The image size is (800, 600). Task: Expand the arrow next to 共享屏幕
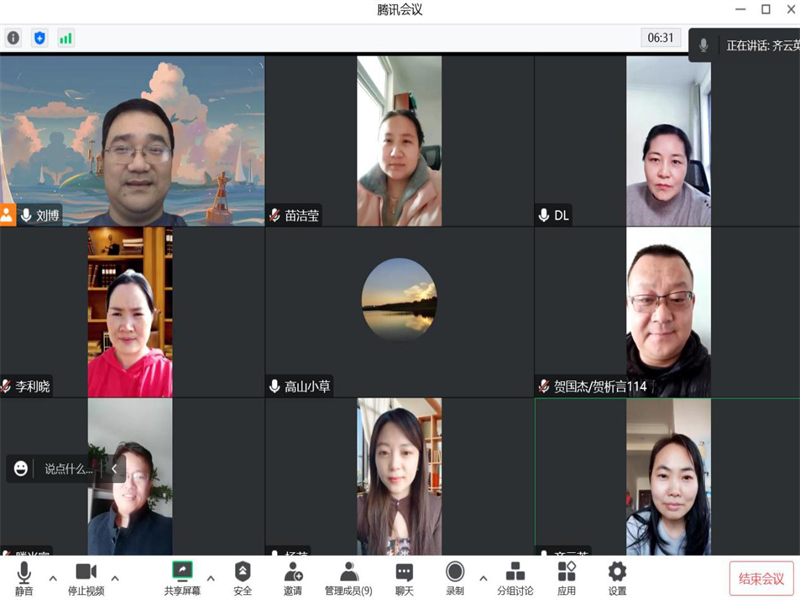[210, 578]
